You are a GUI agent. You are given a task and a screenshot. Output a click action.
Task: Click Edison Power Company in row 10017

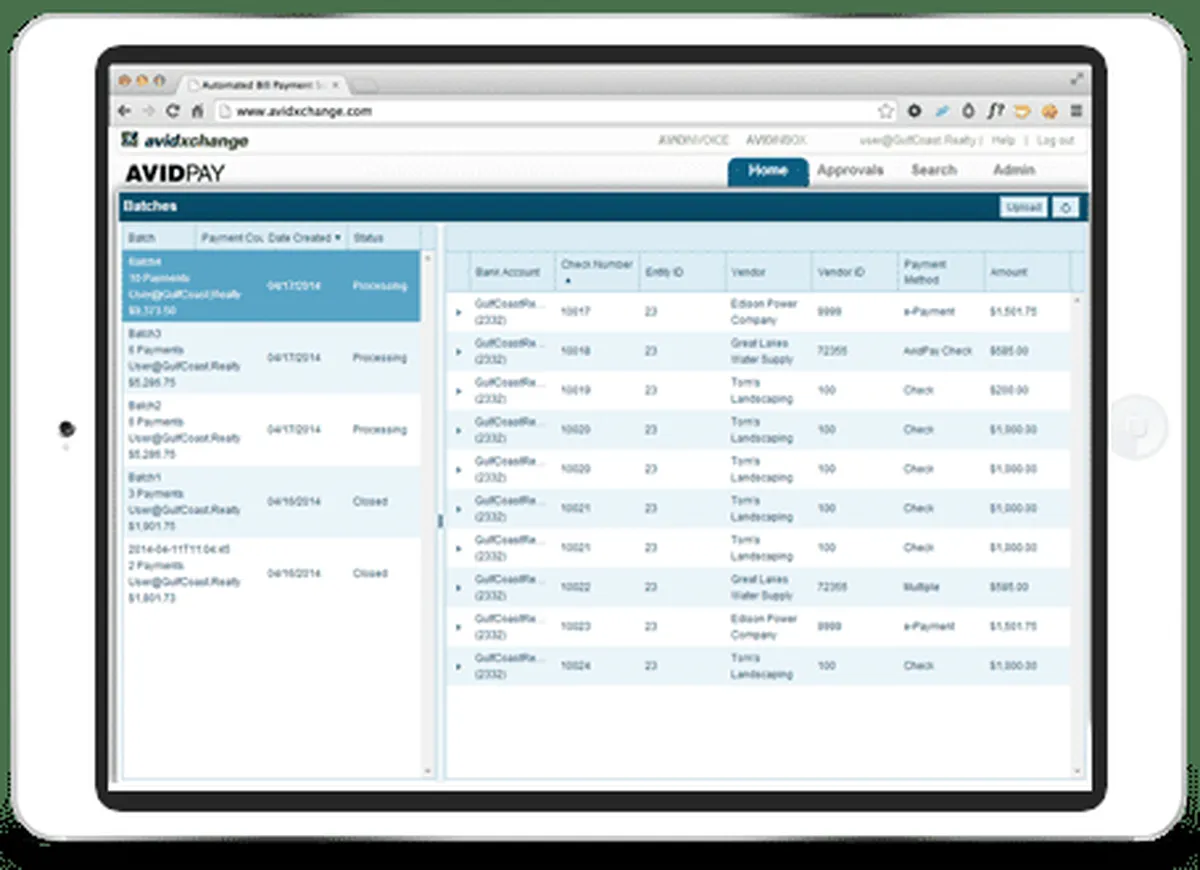click(764, 313)
